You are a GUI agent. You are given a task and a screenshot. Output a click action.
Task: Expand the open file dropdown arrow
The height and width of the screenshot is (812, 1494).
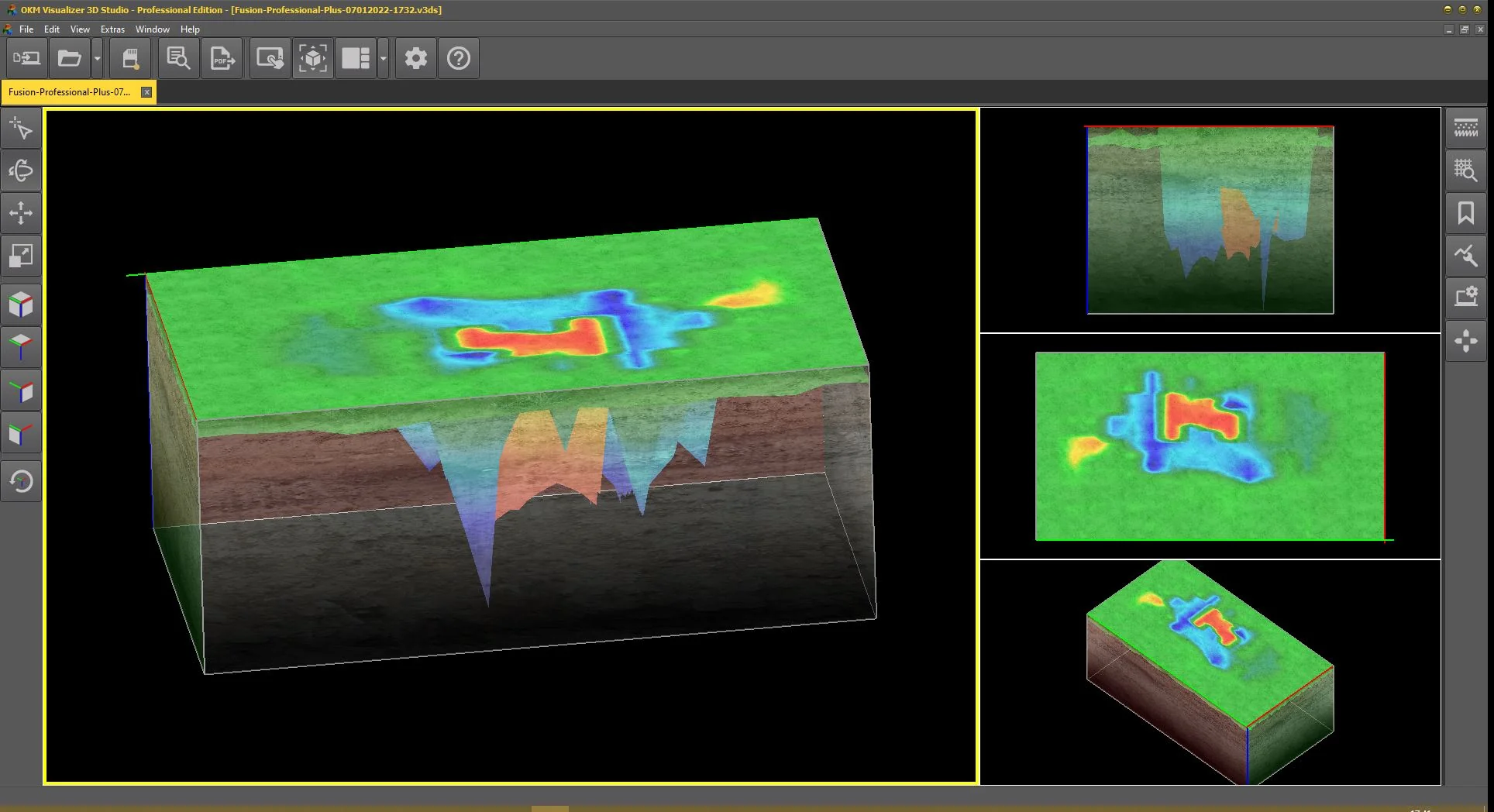point(96,58)
